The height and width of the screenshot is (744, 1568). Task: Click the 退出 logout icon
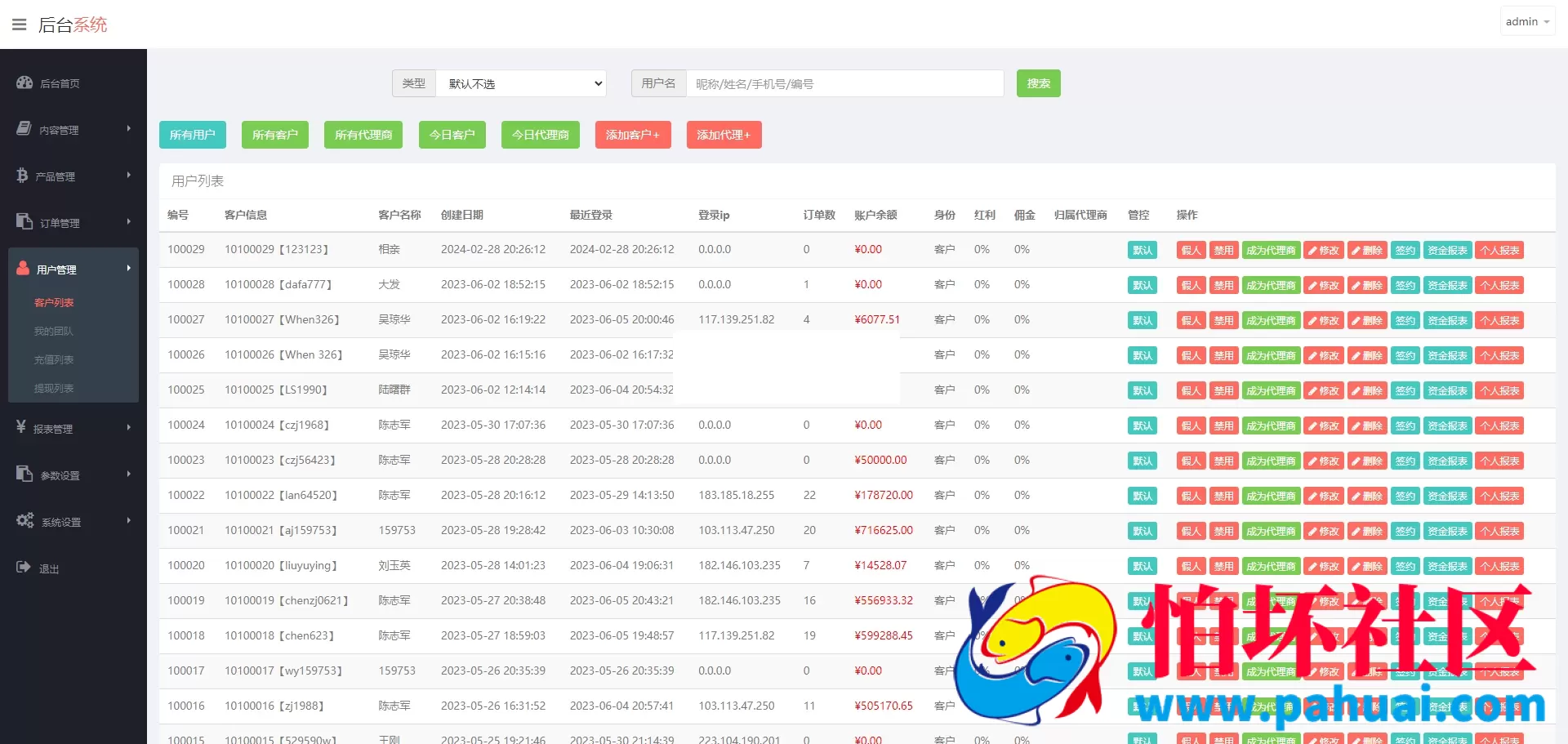click(x=23, y=568)
